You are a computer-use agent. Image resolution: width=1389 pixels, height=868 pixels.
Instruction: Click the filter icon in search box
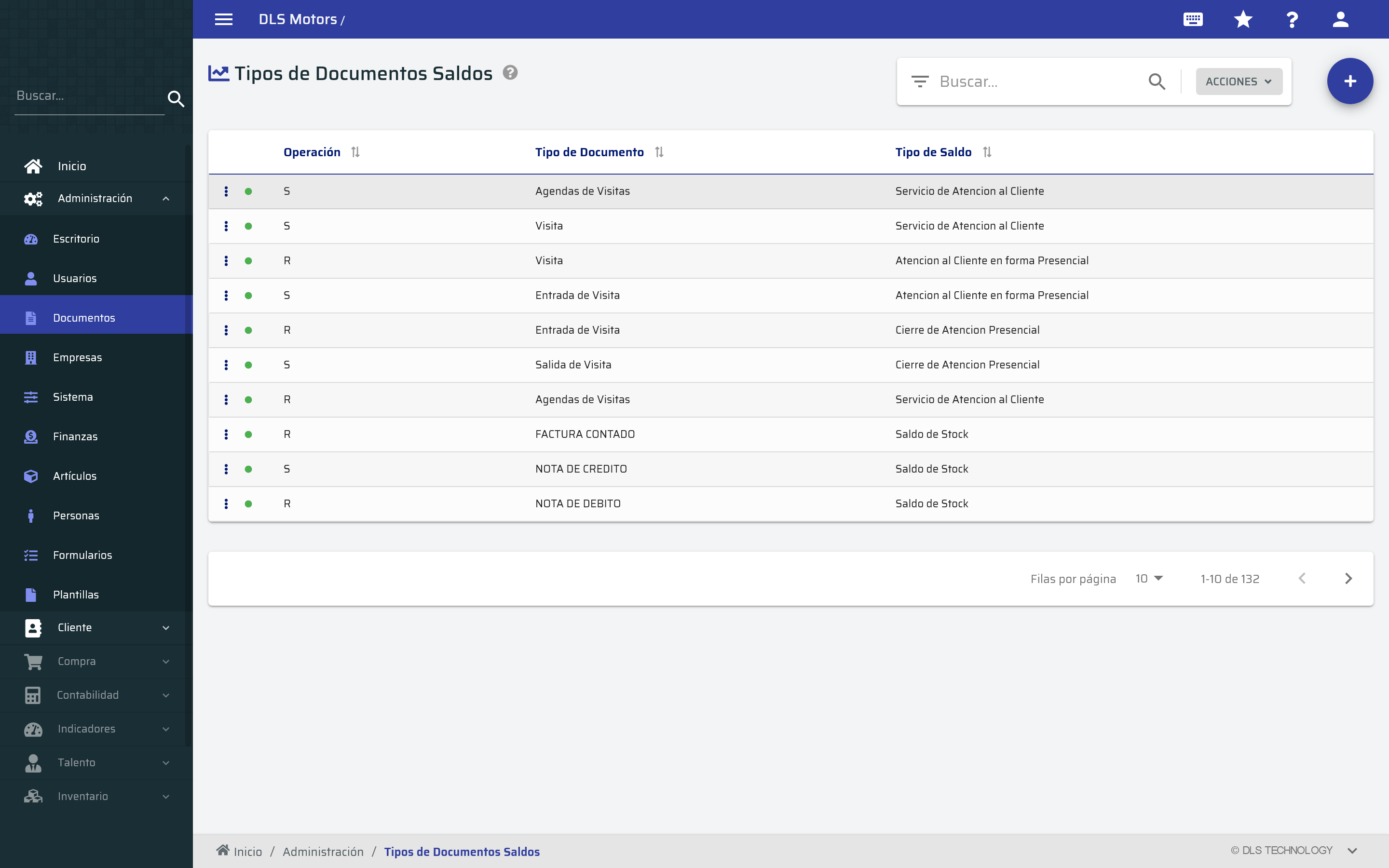(x=920, y=81)
